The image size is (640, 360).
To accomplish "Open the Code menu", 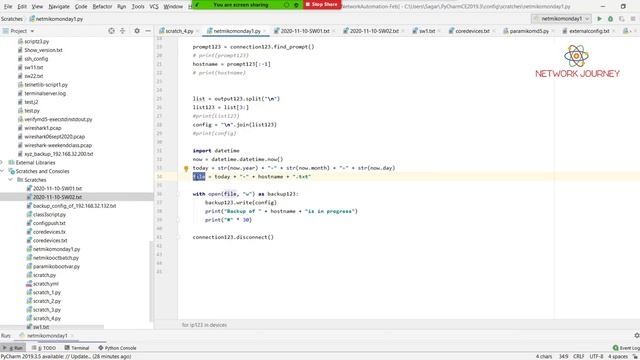I will [x=81, y=7].
